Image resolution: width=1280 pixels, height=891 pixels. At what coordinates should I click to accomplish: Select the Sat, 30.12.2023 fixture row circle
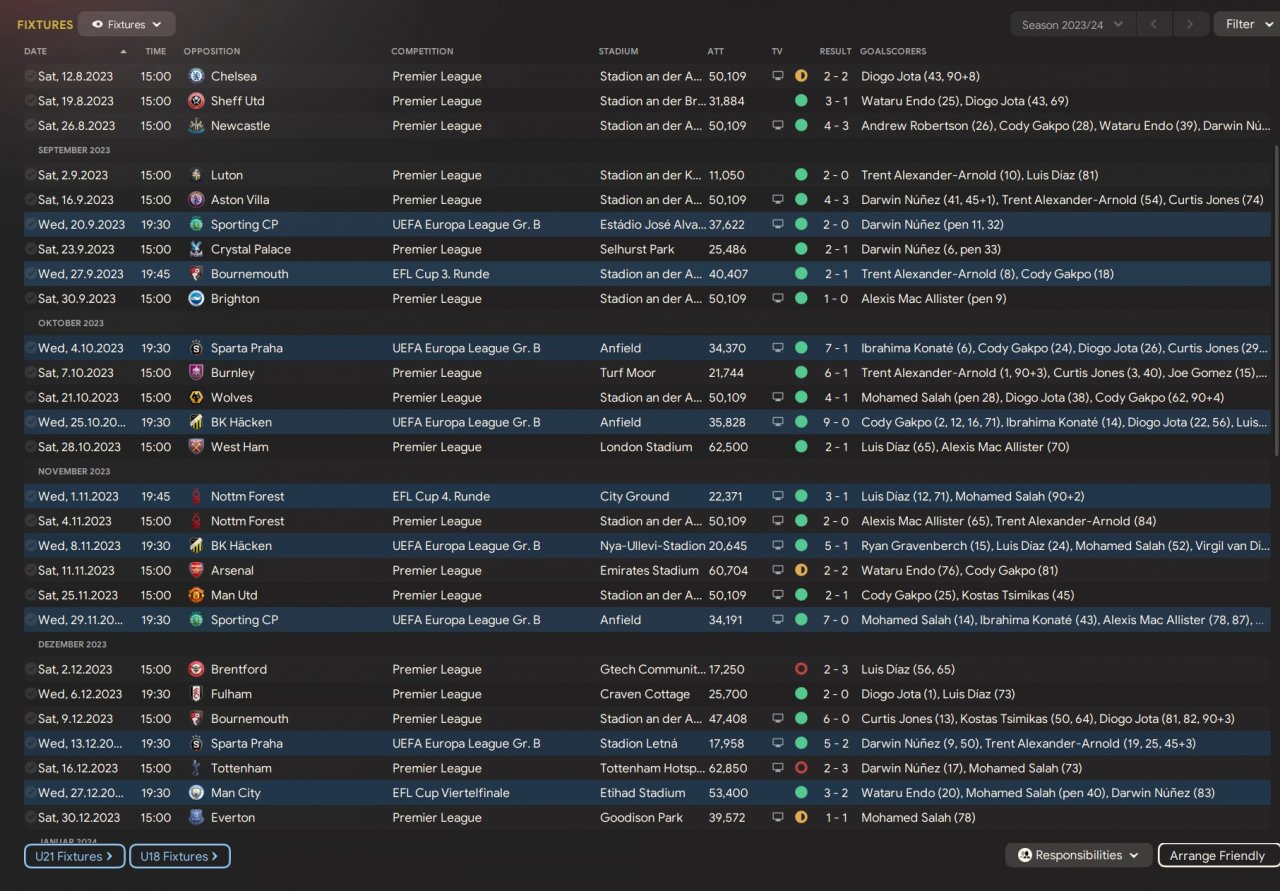point(30,818)
